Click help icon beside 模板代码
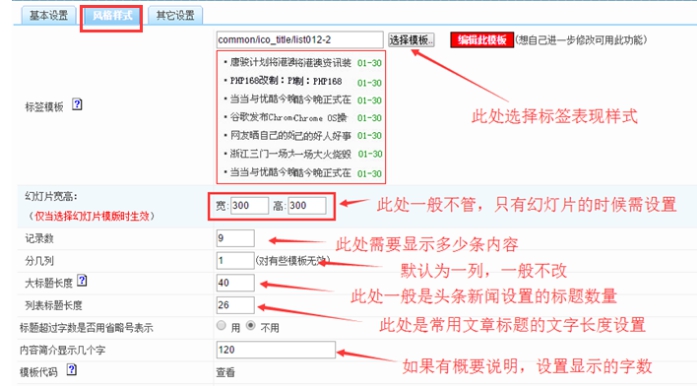This screenshot has height=386, width=697. [x=72, y=370]
